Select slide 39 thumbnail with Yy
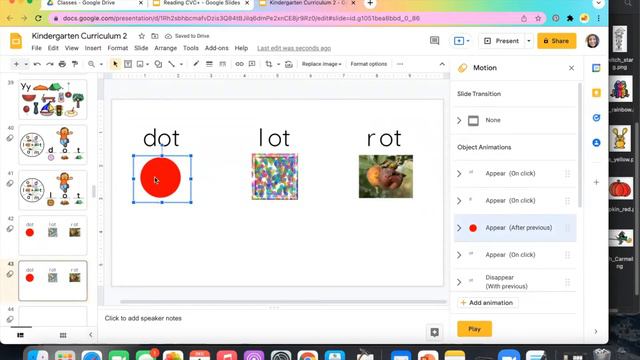640x360 pixels. point(53,99)
